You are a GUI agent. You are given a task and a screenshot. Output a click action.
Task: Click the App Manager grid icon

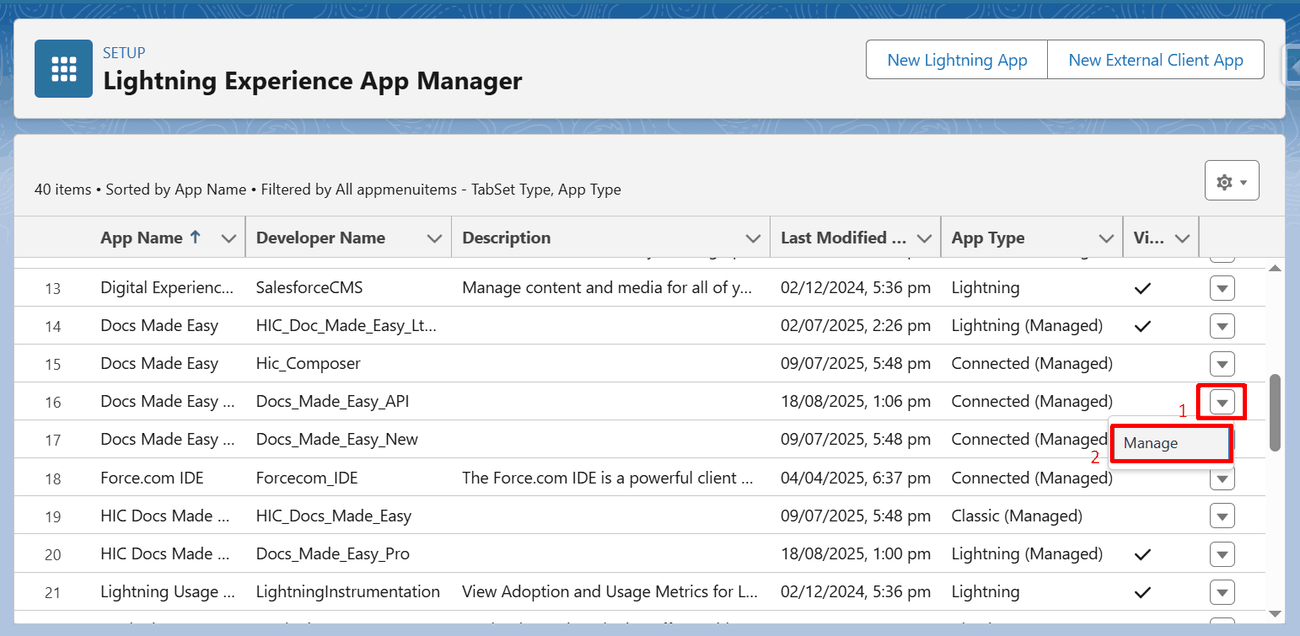64,69
